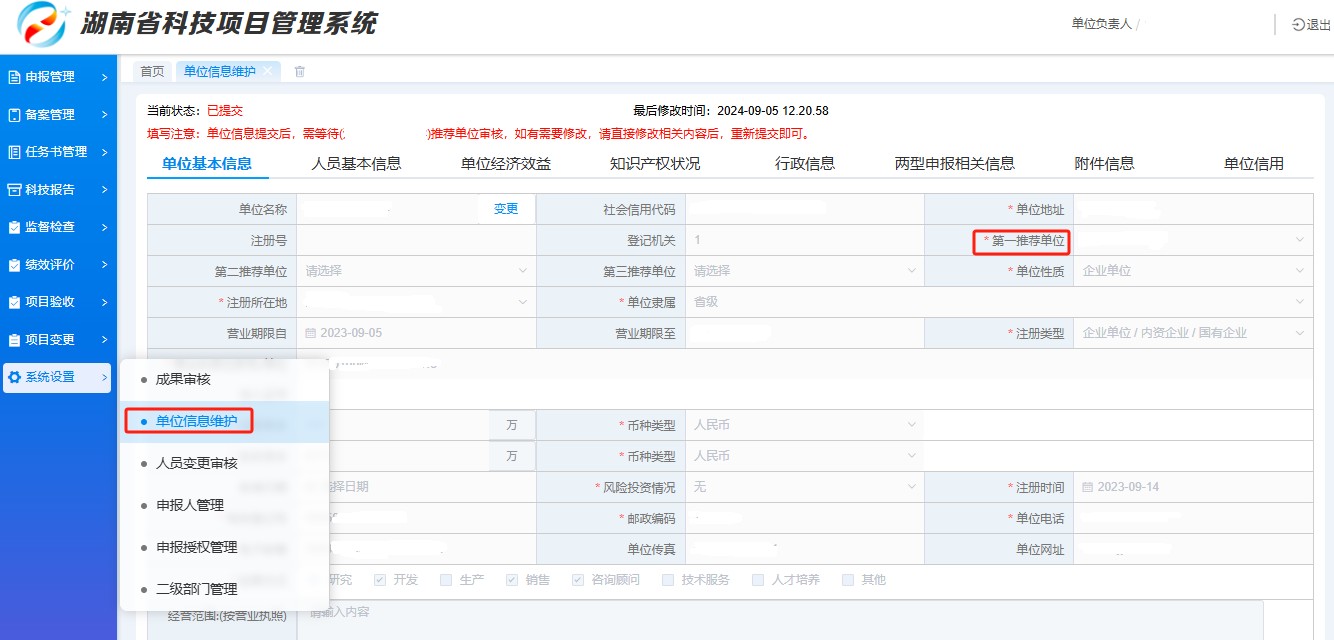Close the 单位信息维护 tab with X
This screenshot has width=1334, height=640.
pos(268,71)
